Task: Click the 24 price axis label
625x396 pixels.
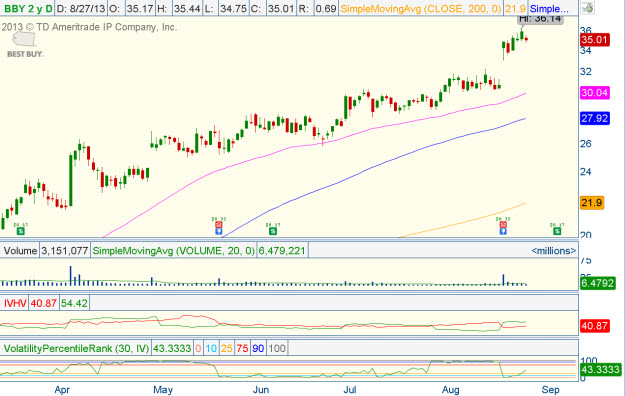Action: (586, 172)
